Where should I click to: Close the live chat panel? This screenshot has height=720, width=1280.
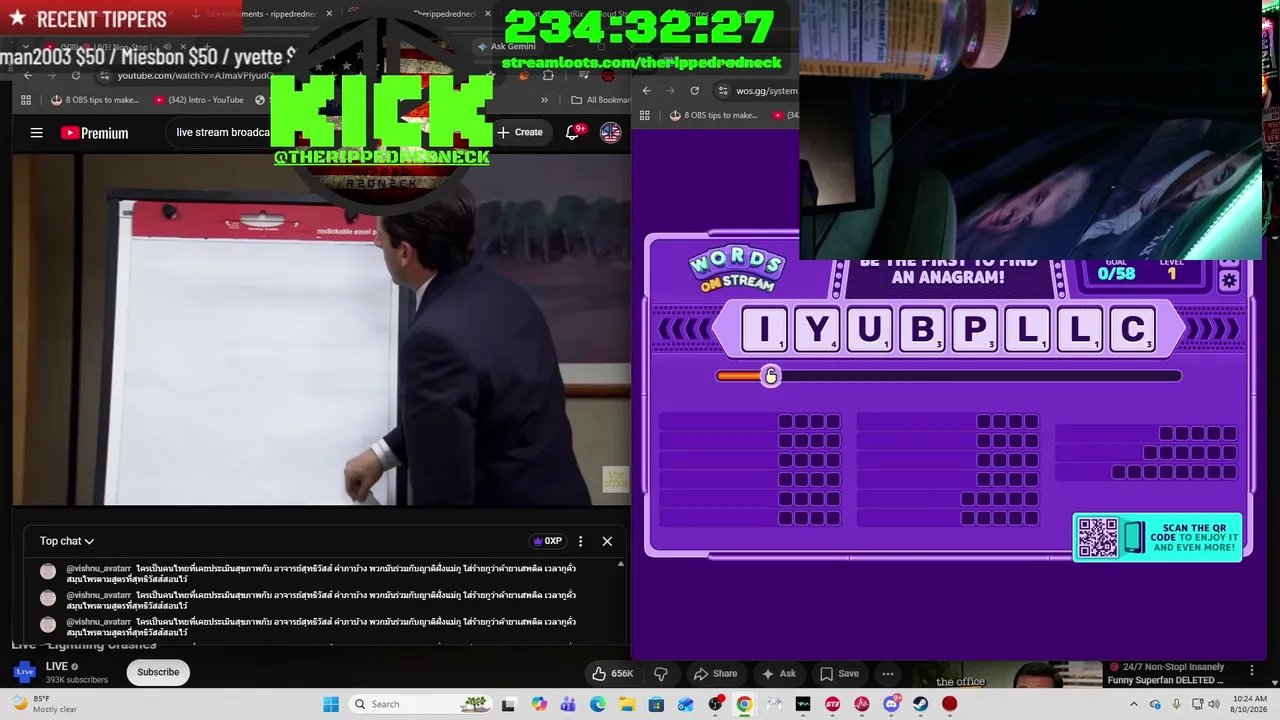pos(607,541)
